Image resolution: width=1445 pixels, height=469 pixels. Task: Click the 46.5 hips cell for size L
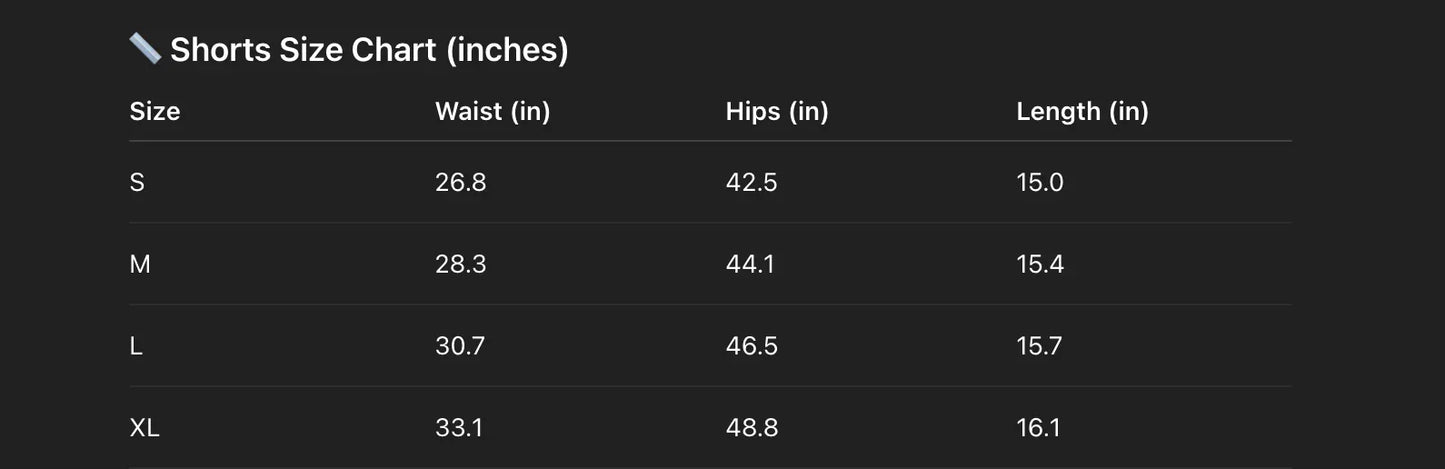tap(751, 346)
